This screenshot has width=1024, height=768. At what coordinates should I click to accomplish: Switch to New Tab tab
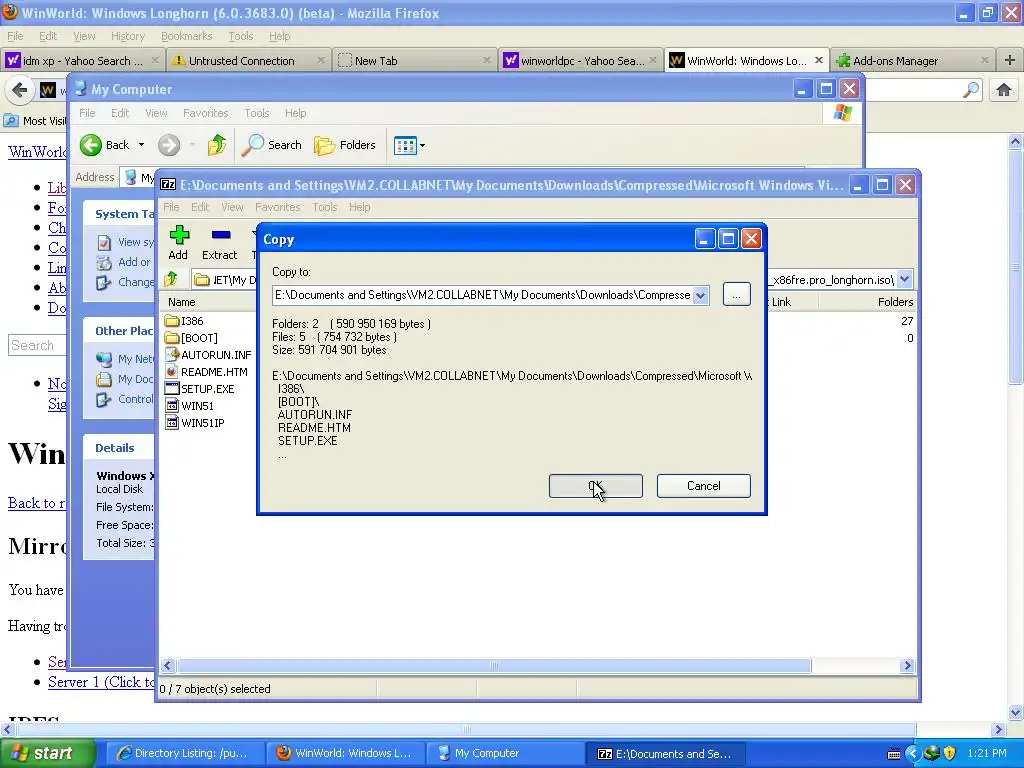[414, 61]
